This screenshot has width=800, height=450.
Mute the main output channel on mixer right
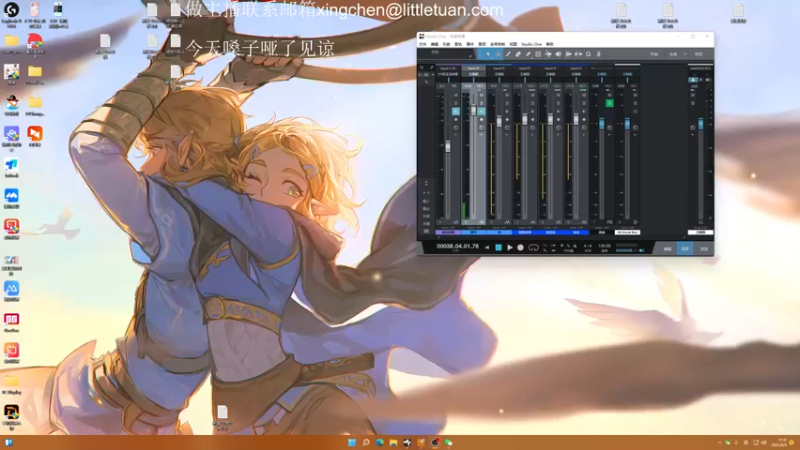tap(693, 95)
